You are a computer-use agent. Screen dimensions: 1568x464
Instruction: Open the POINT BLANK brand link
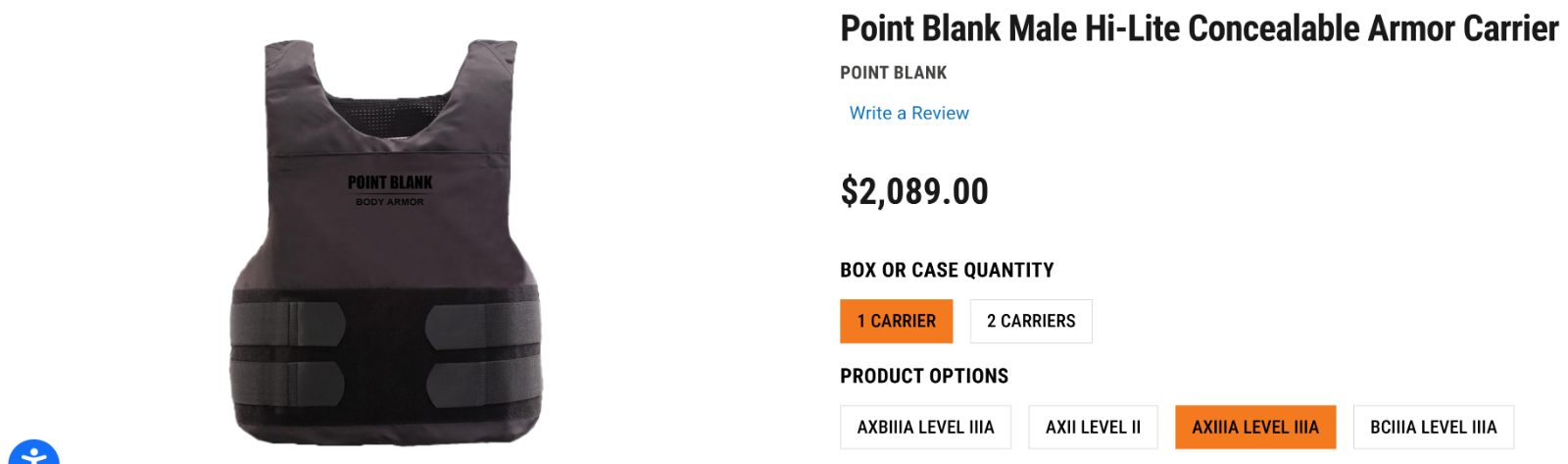893,73
